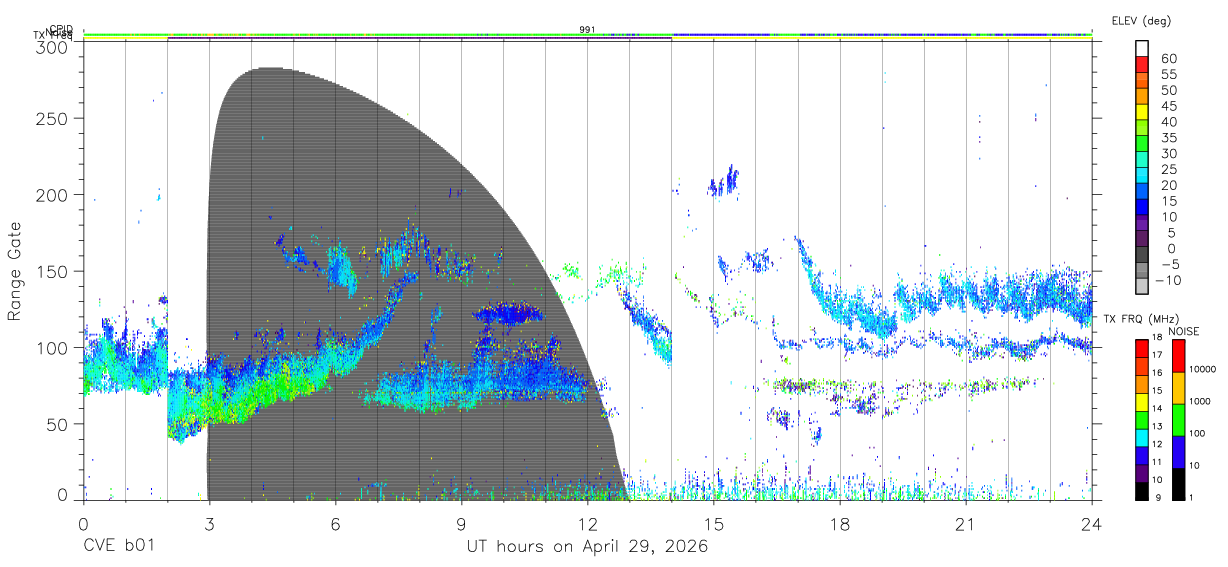Click the '30' label on ELEV colorbar
The height and width of the screenshot is (567, 1228).
tap(1168, 153)
